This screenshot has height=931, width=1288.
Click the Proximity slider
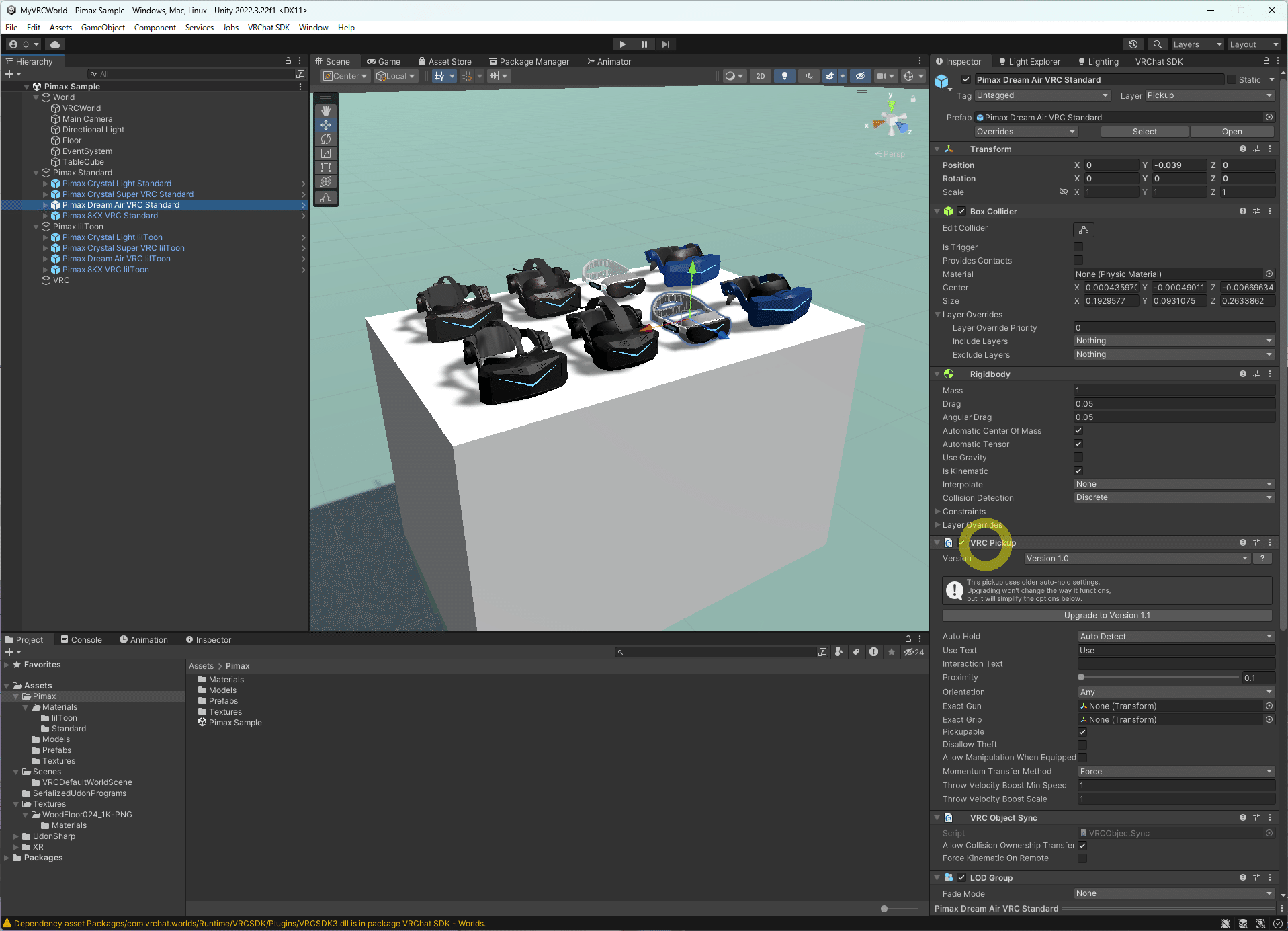coord(1158,678)
